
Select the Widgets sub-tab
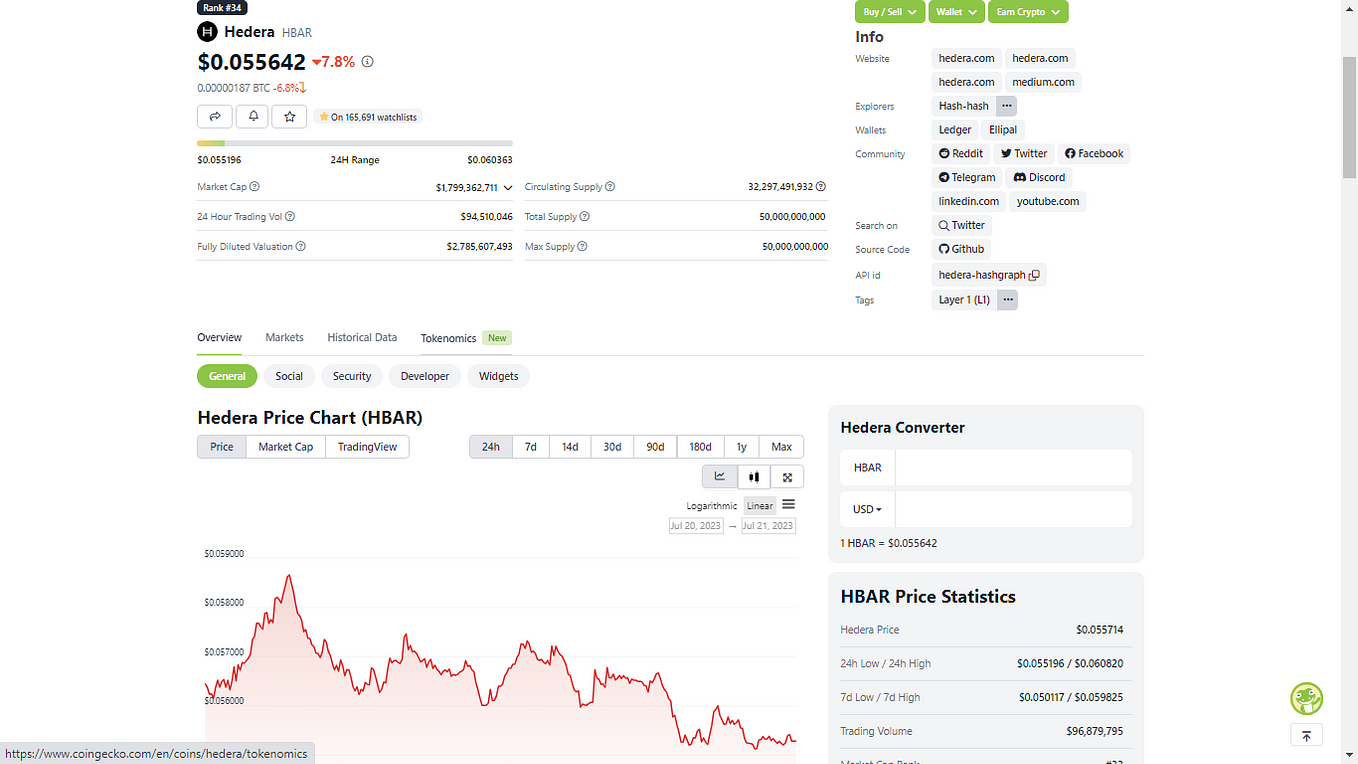[x=499, y=376]
